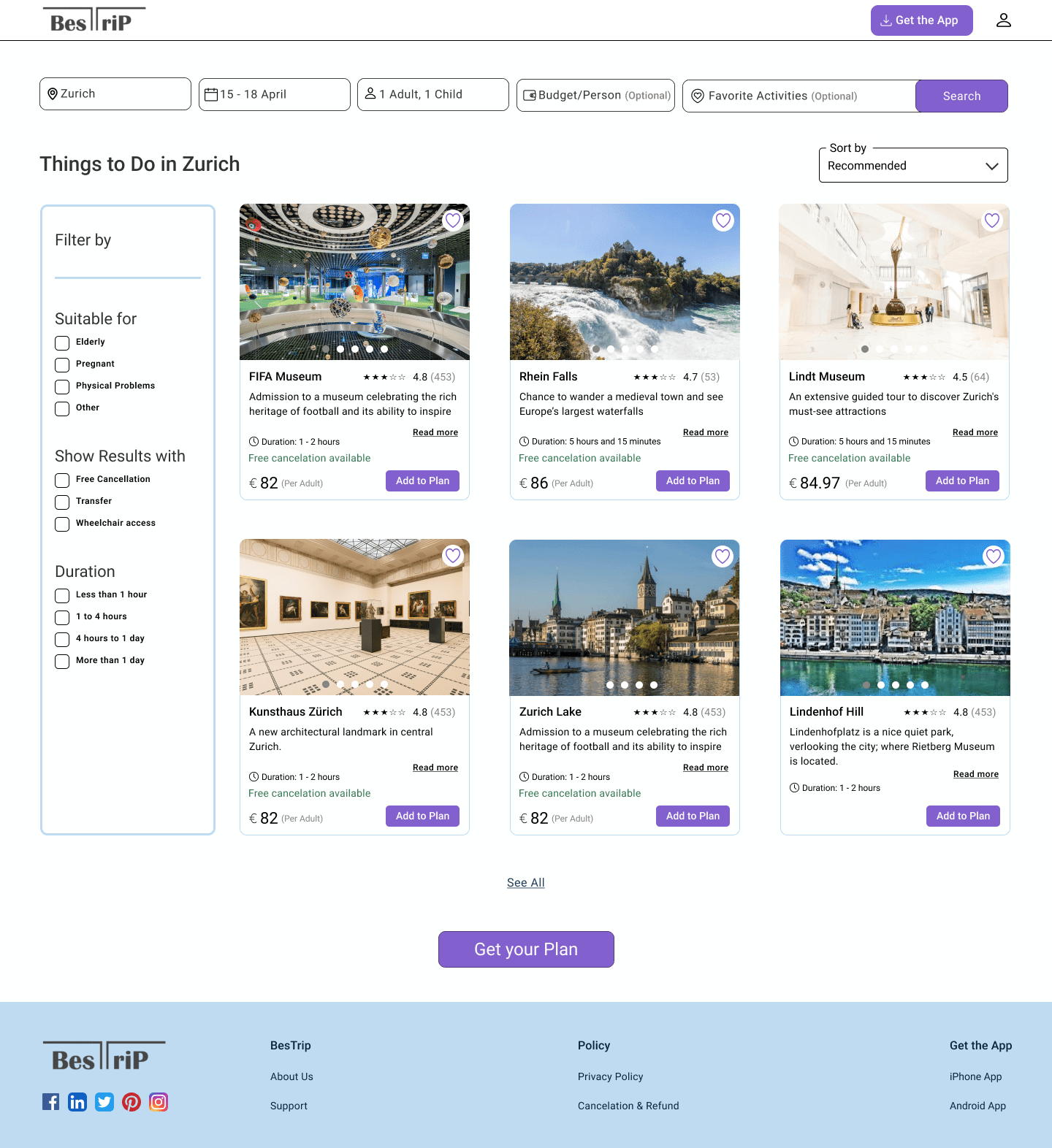1052x1148 pixels.
Task: Open the Privacy Policy footer link
Action: point(610,1076)
